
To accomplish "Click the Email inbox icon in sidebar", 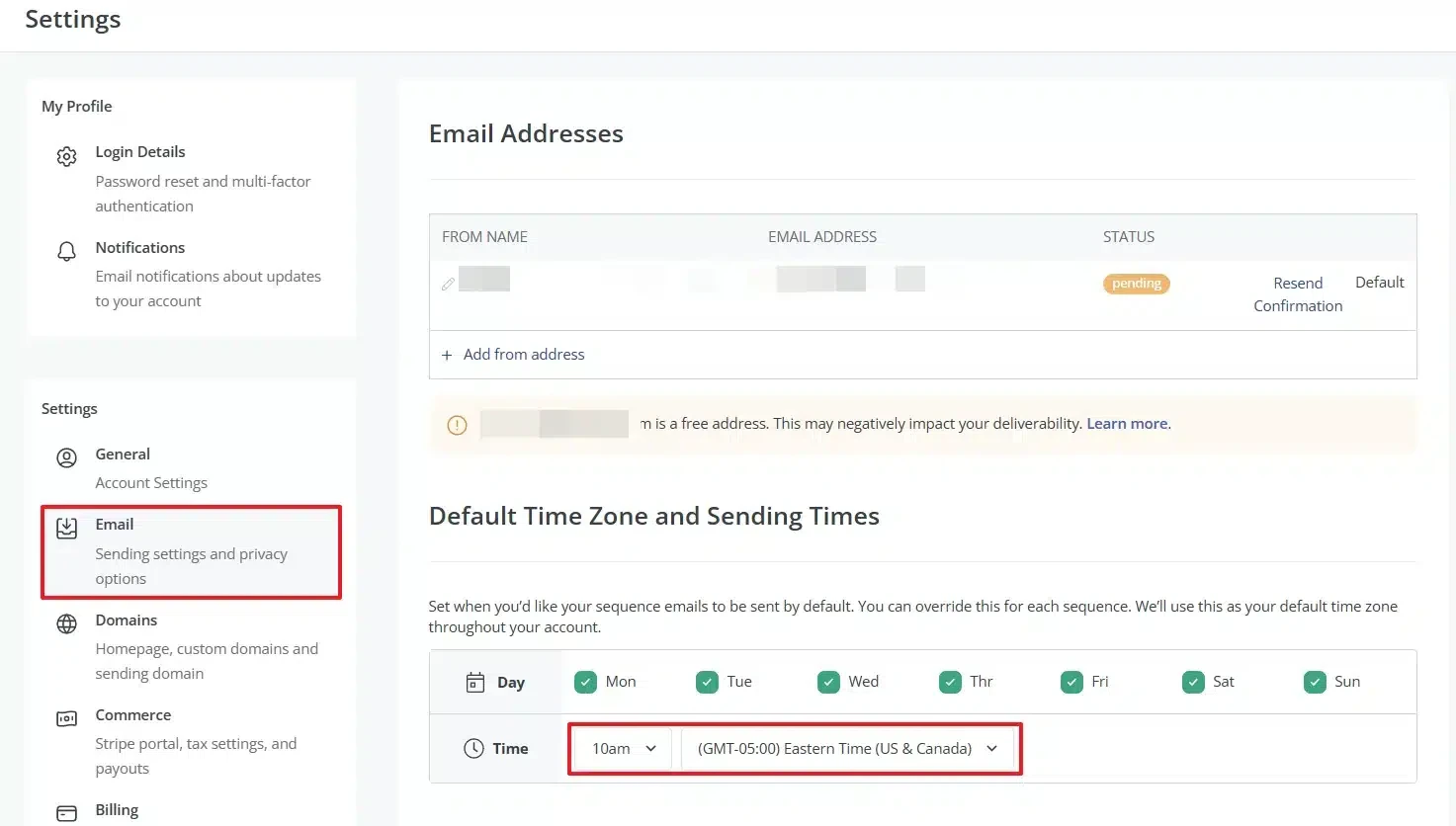I will point(66,528).
